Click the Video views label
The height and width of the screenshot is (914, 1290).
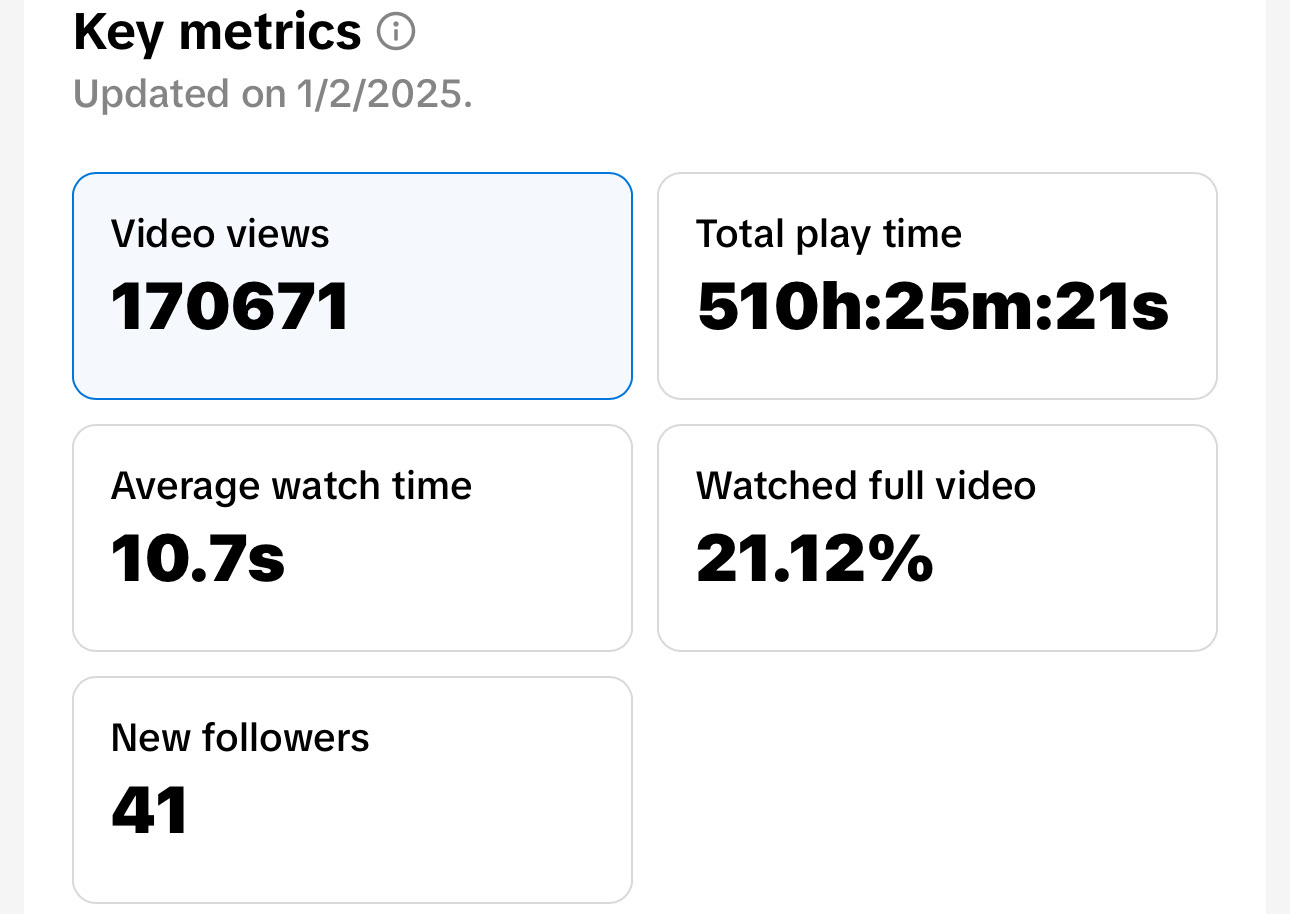[220, 234]
